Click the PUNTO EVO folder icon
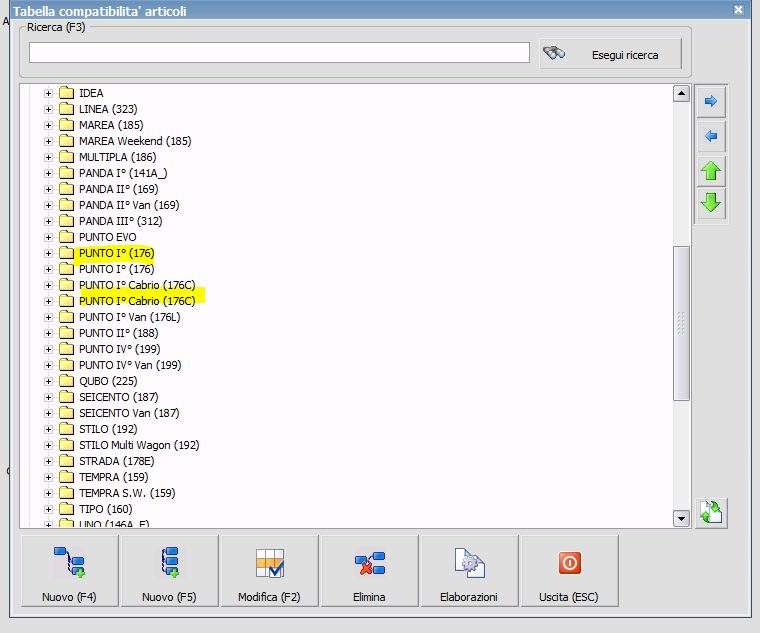760x633 pixels. click(66, 237)
